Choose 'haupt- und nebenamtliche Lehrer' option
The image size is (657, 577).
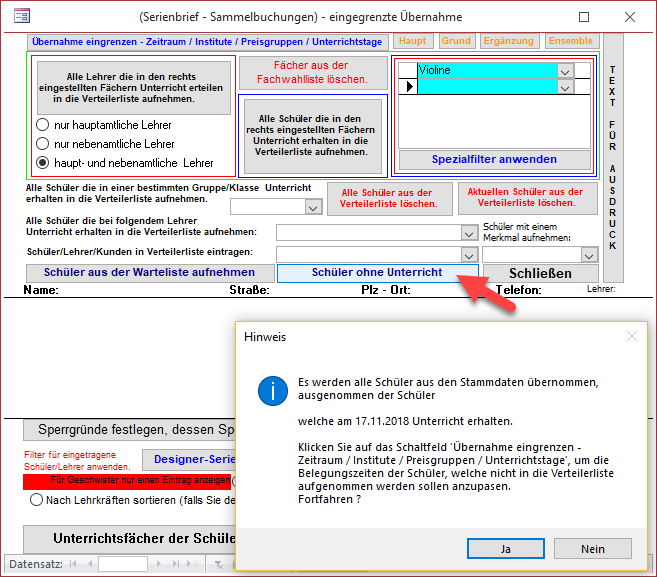click(43, 162)
